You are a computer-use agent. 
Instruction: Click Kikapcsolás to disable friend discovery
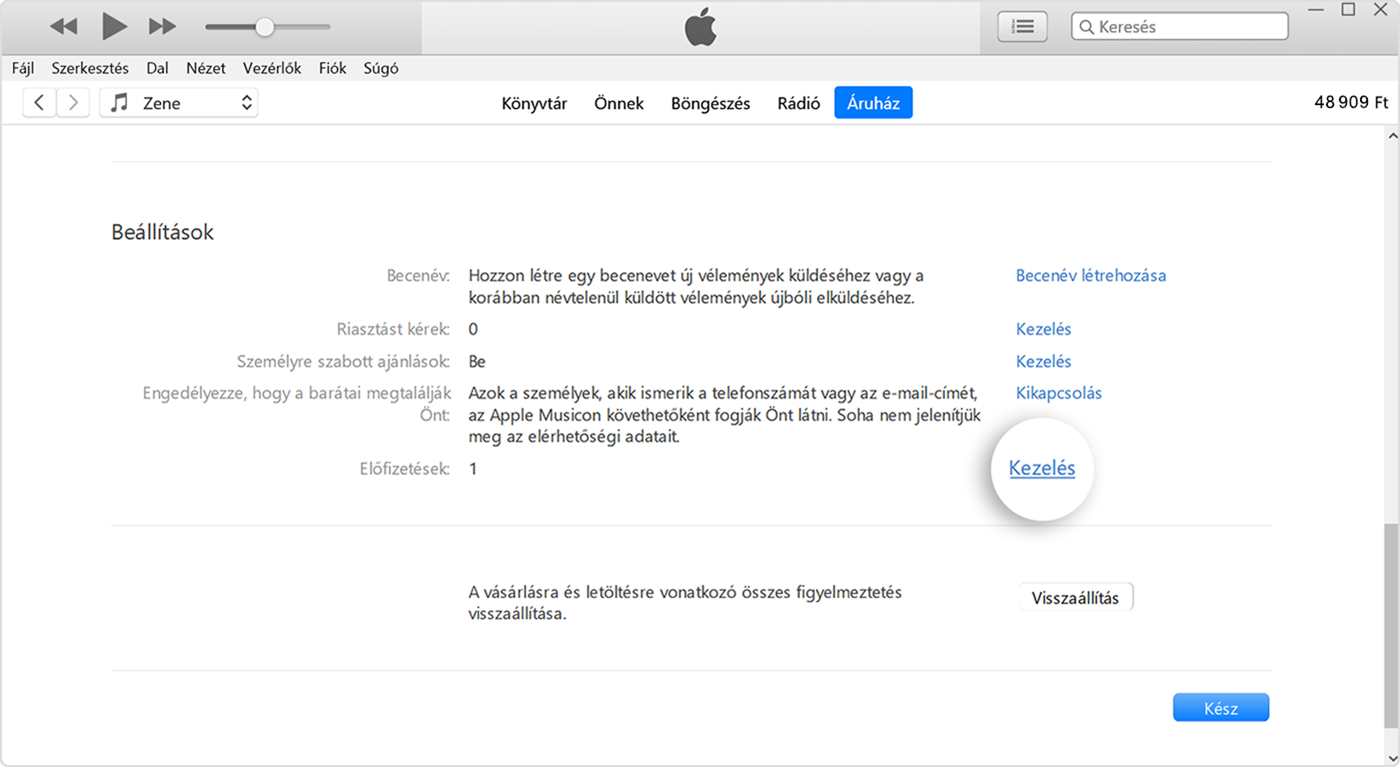click(x=1059, y=393)
